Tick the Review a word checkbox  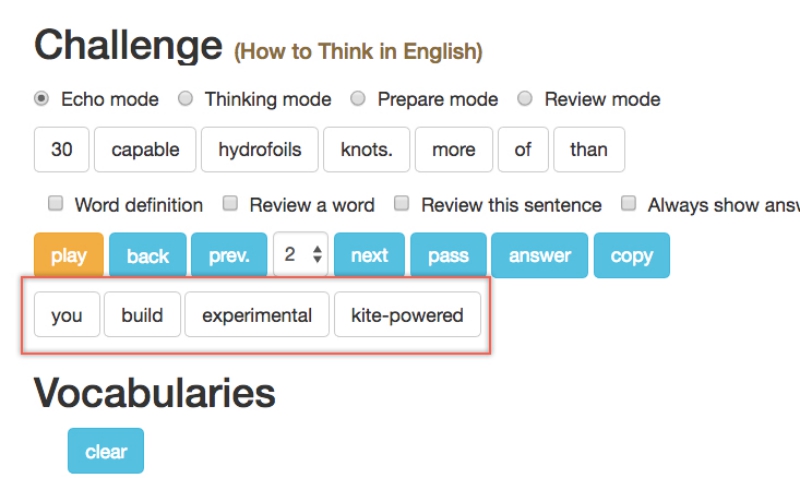(x=230, y=204)
